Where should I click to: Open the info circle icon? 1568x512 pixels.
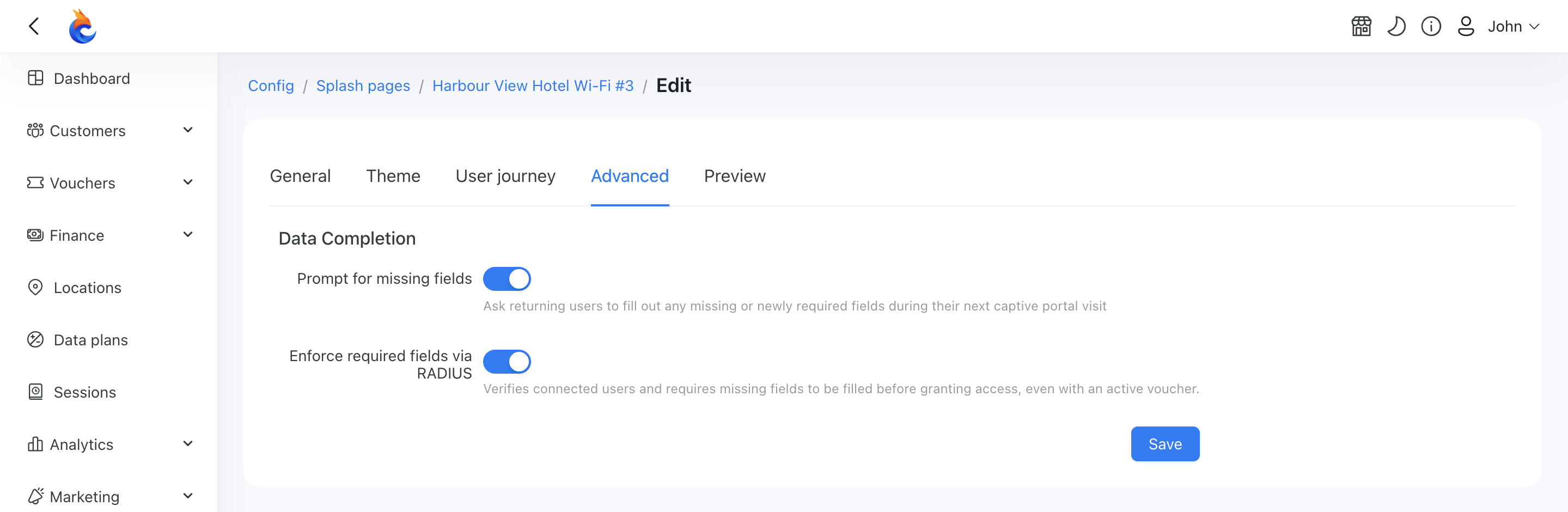[1430, 26]
